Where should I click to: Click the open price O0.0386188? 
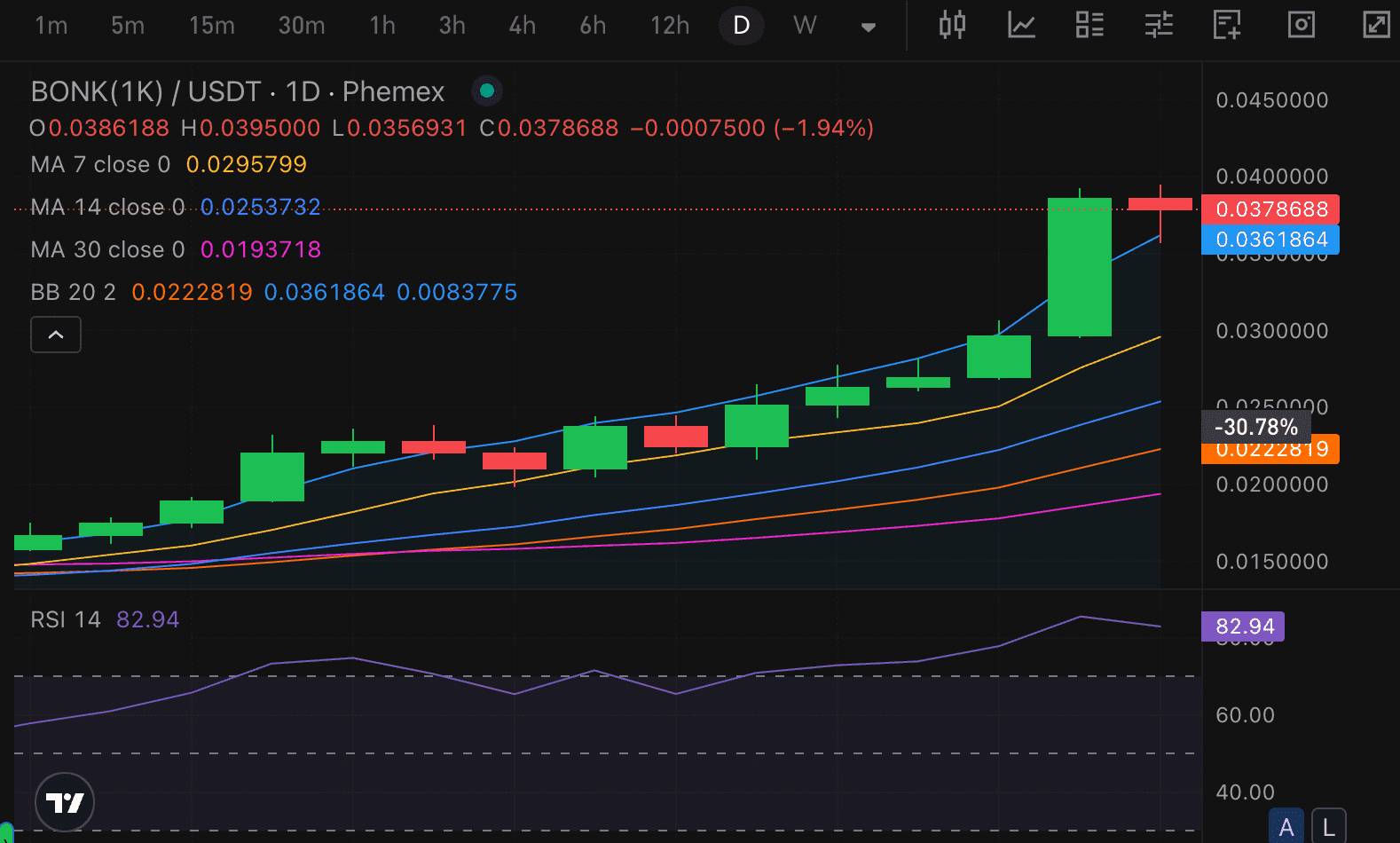click(x=99, y=128)
